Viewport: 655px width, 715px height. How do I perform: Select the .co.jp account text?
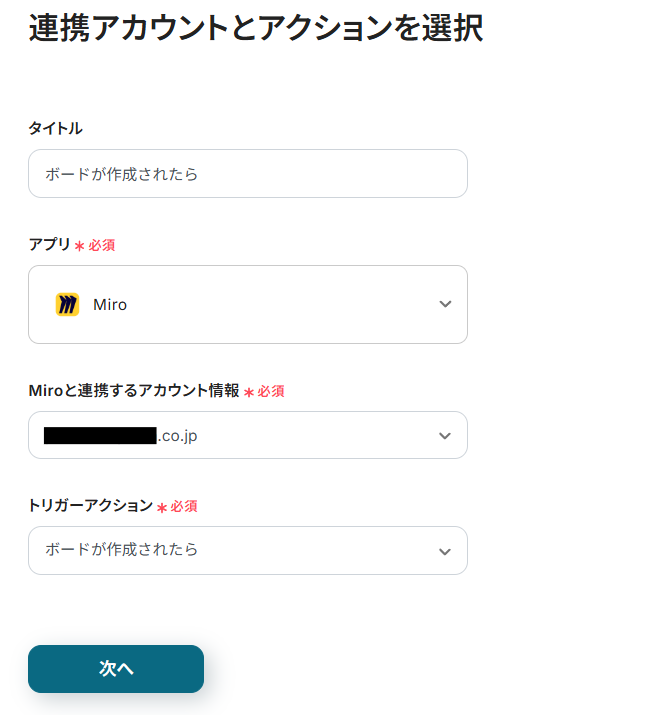click(177, 436)
